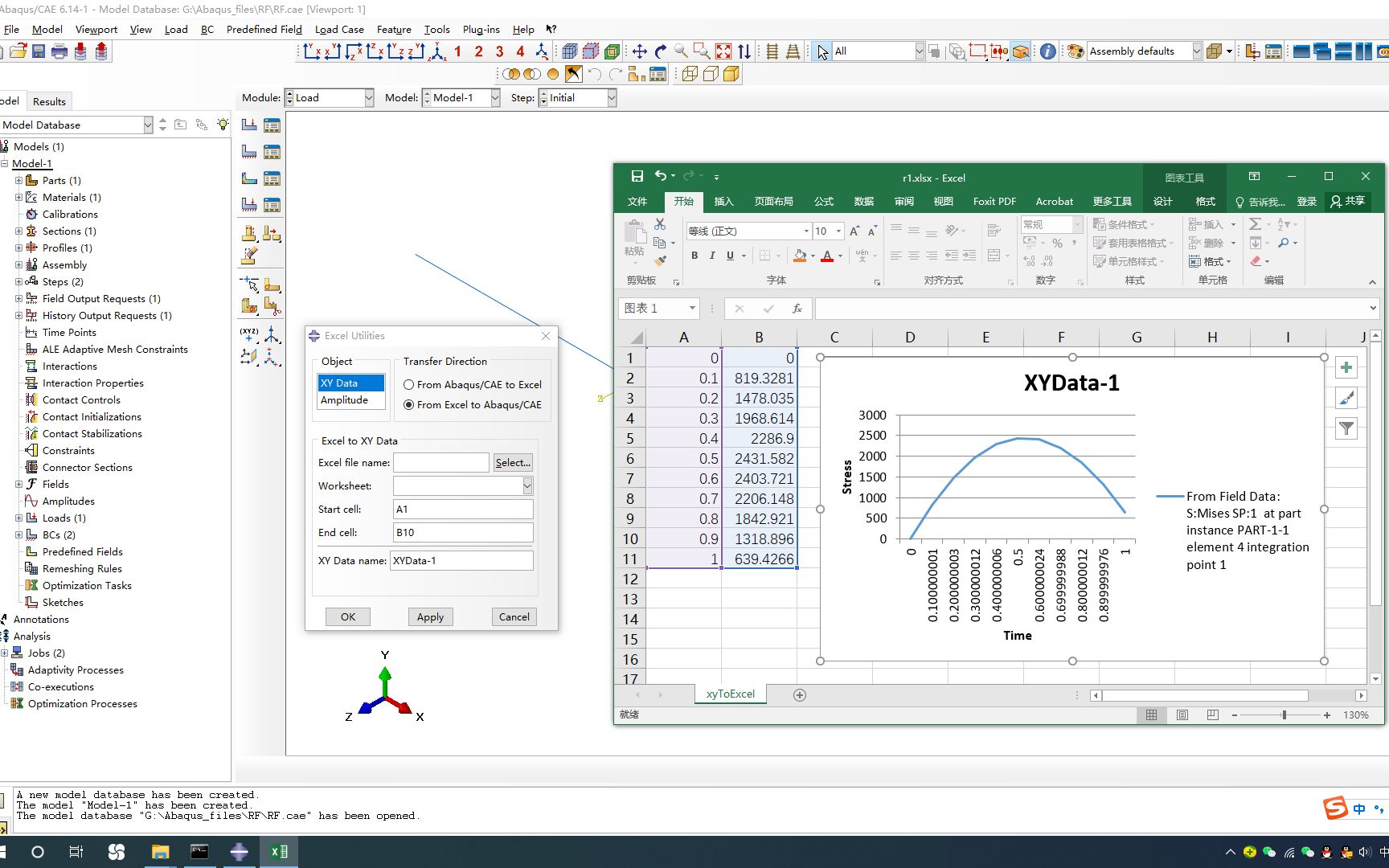Click the Create Datum CSYS tool
This screenshot has height=868, width=1389.
pos(272,334)
